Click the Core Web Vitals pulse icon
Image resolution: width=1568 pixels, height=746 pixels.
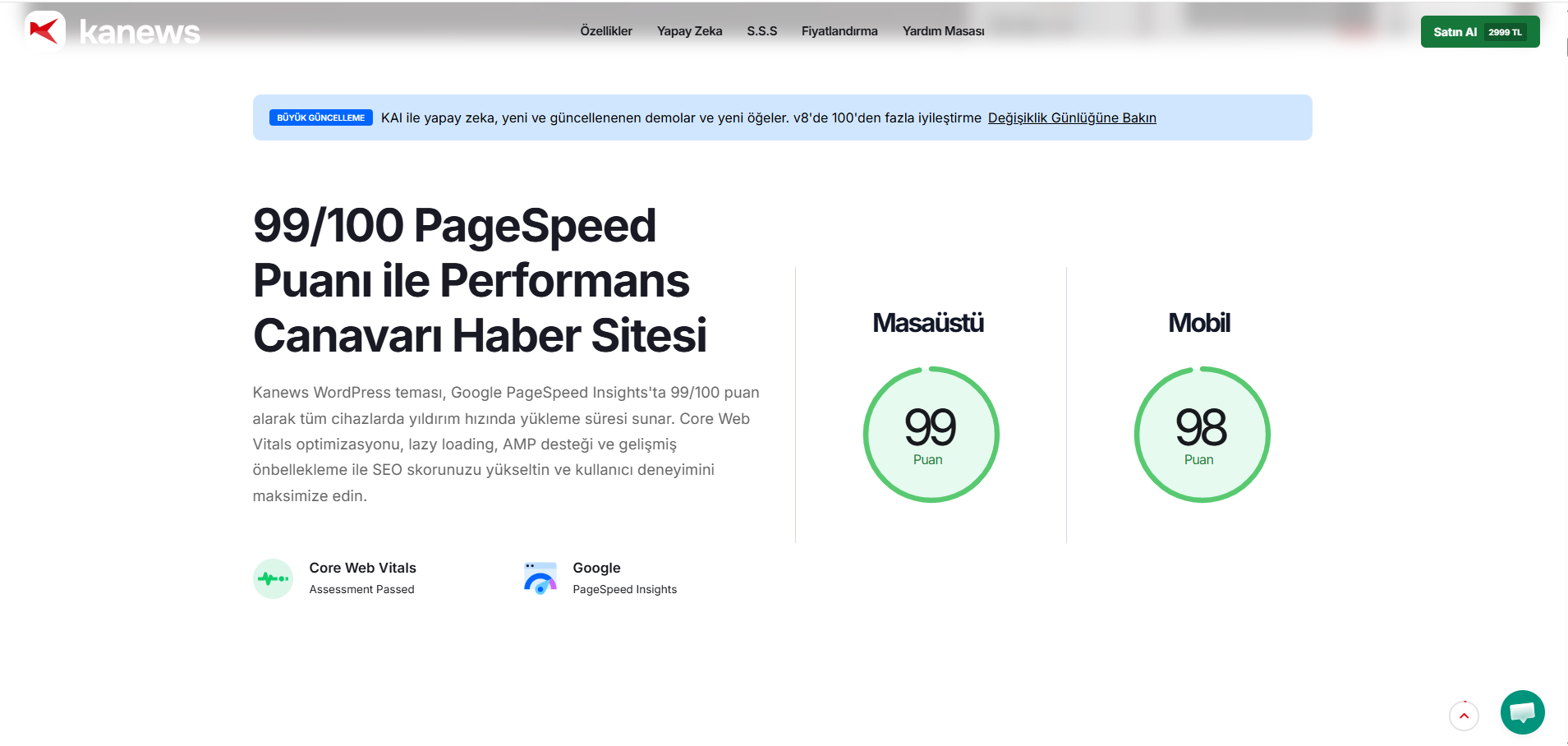pyautogui.click(x=273, y=578)
